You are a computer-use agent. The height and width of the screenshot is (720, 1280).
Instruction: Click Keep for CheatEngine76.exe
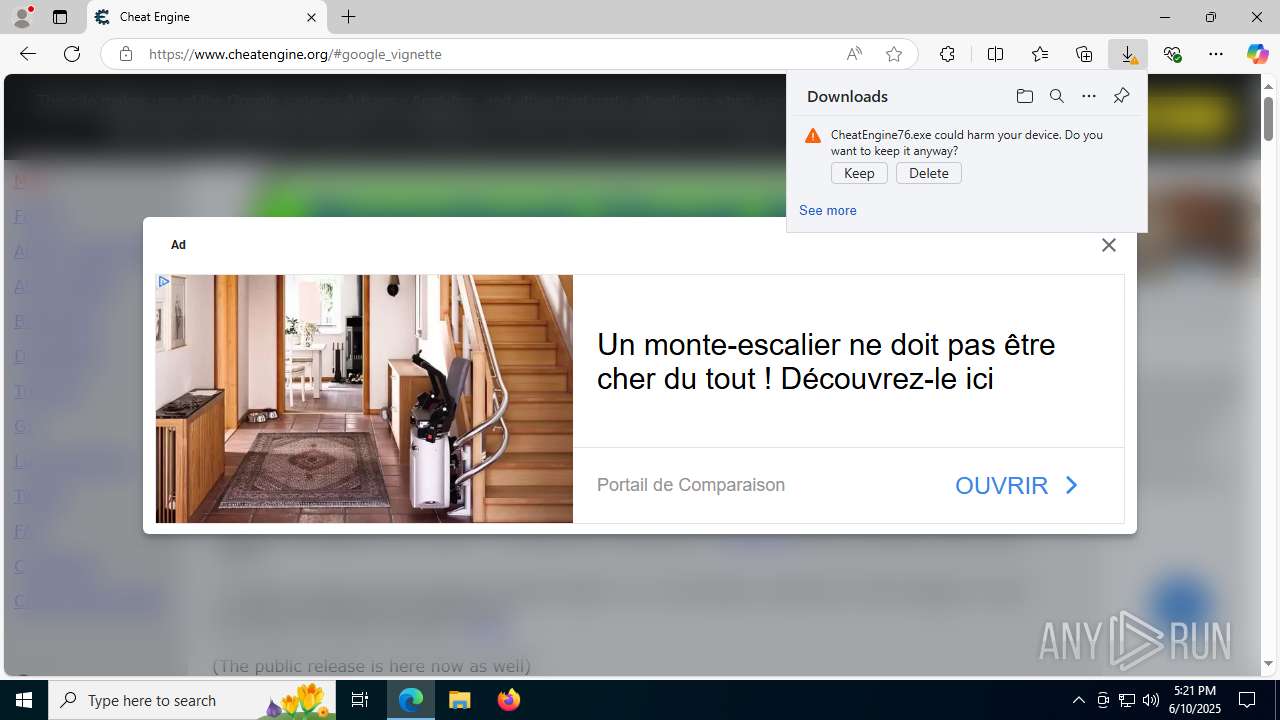coord(859,173)
